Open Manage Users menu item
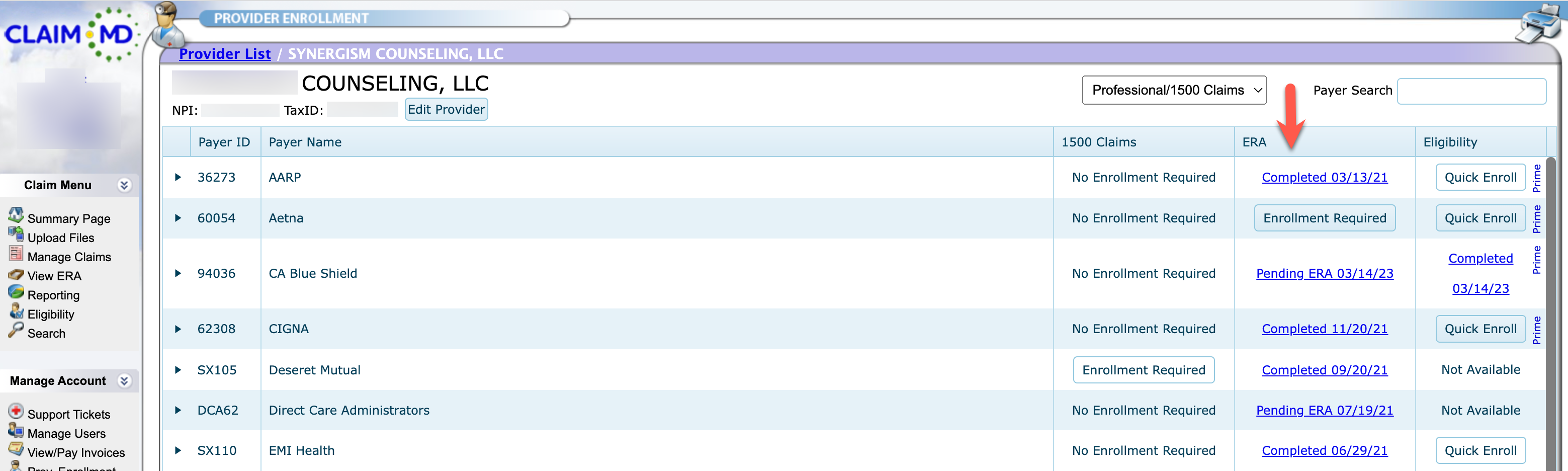This screenshot has height=471, width=1568. pyautogui.click(x=66, y=434)
